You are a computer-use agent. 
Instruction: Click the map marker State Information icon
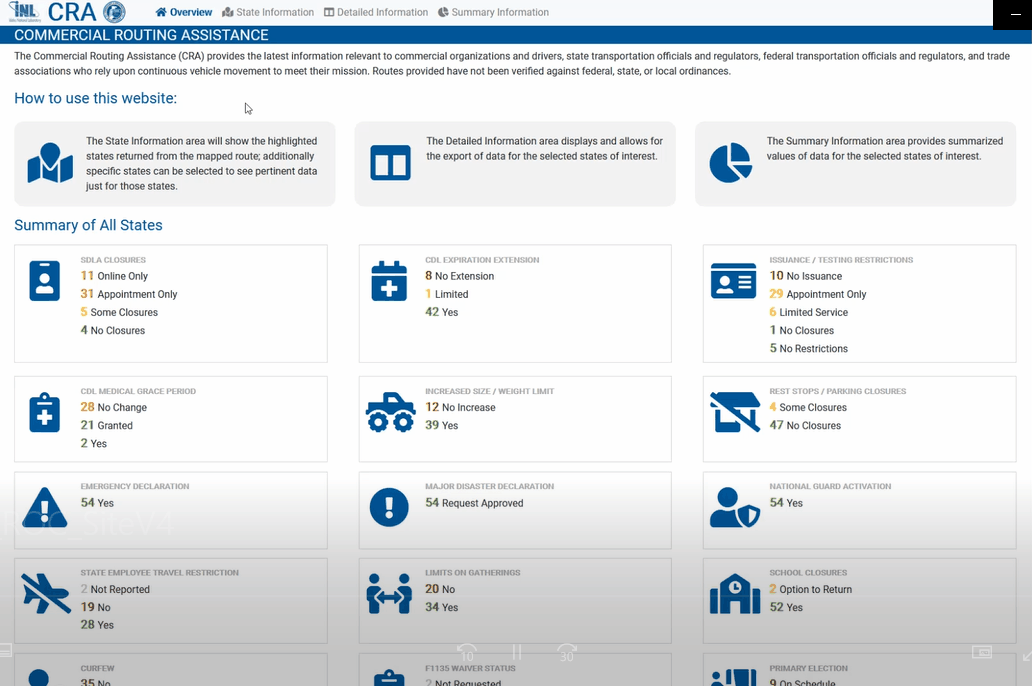tap(50, 163)
